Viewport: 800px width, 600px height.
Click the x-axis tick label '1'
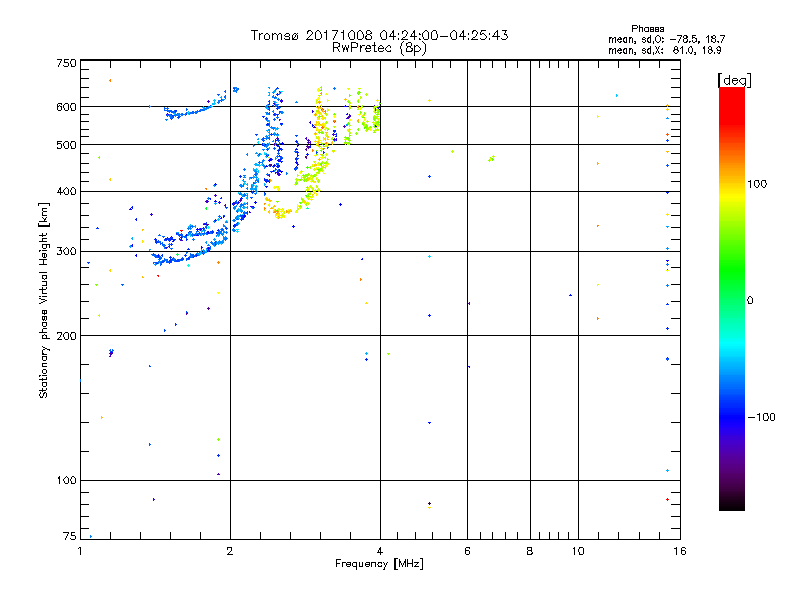tap(80, 551)
